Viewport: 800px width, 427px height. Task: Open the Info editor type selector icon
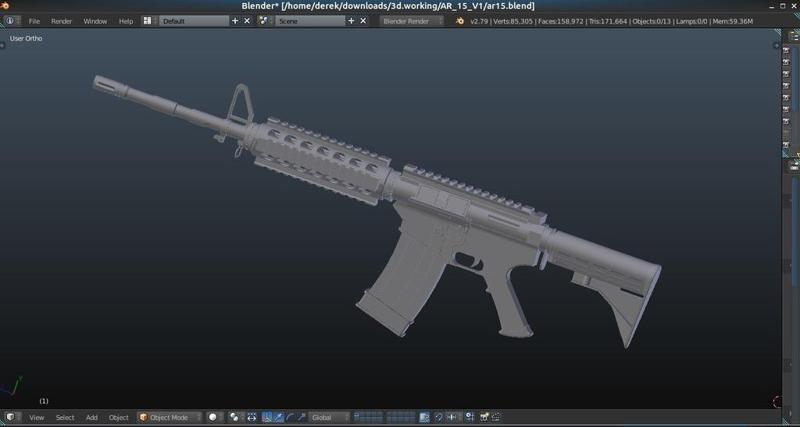(x=10, y=21)
